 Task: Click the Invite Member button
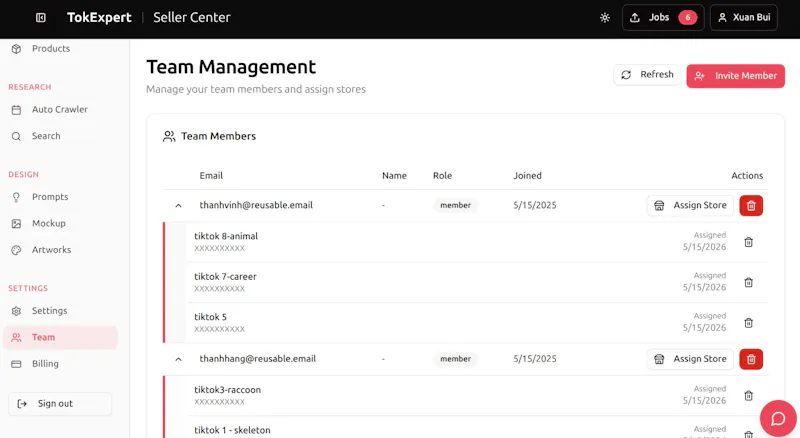735,76
